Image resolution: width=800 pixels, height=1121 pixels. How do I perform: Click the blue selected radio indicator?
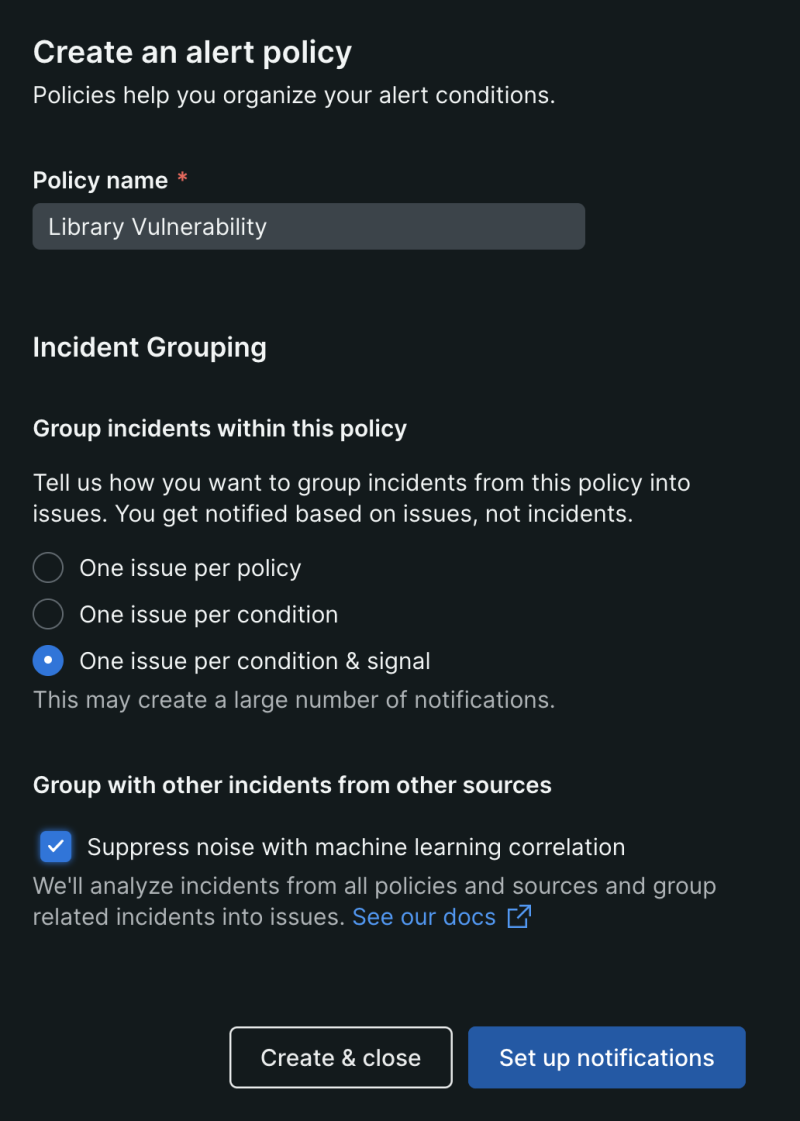48,660
